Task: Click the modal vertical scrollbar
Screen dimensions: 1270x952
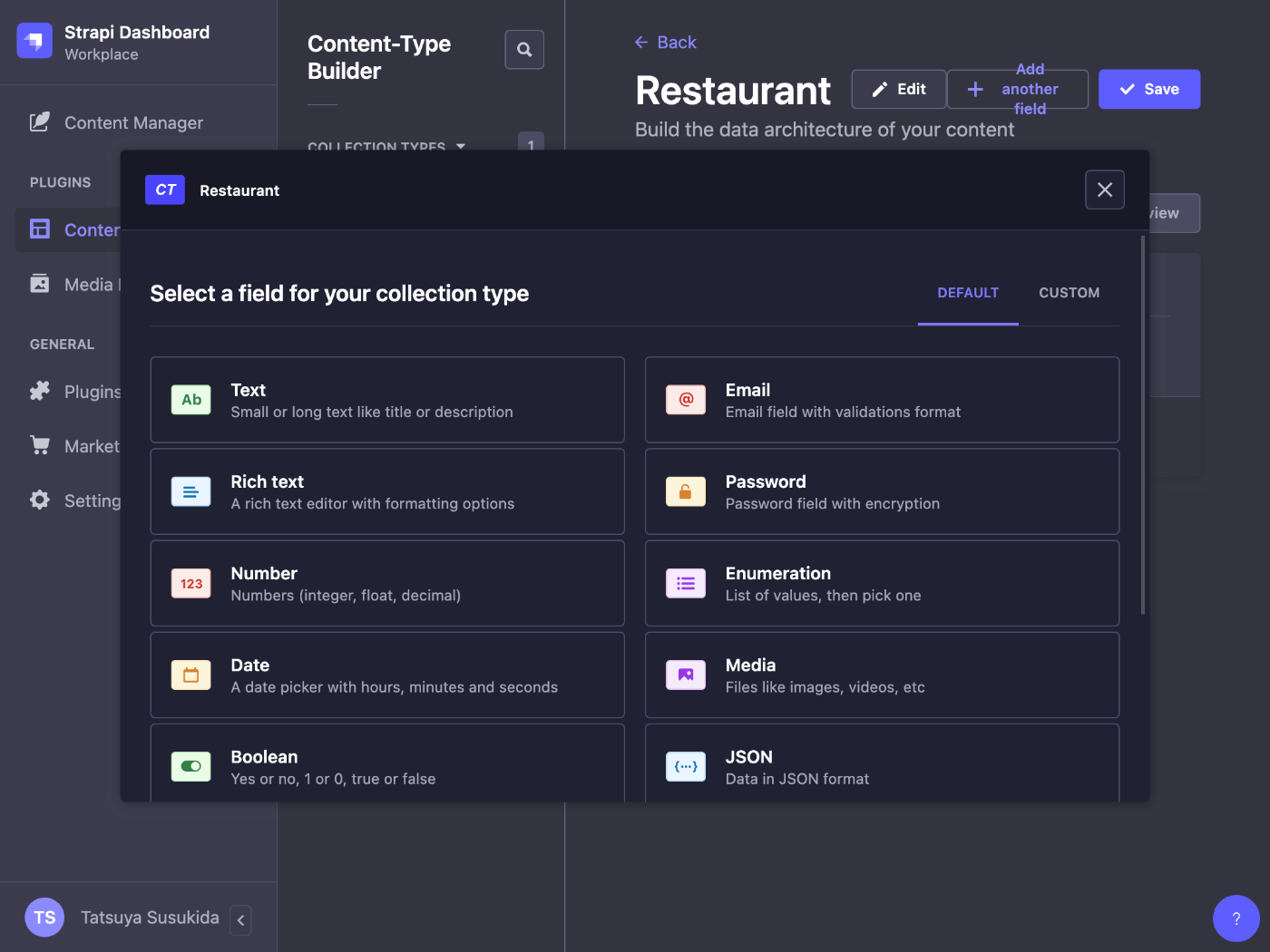Action: click(x=1143, y=424)
